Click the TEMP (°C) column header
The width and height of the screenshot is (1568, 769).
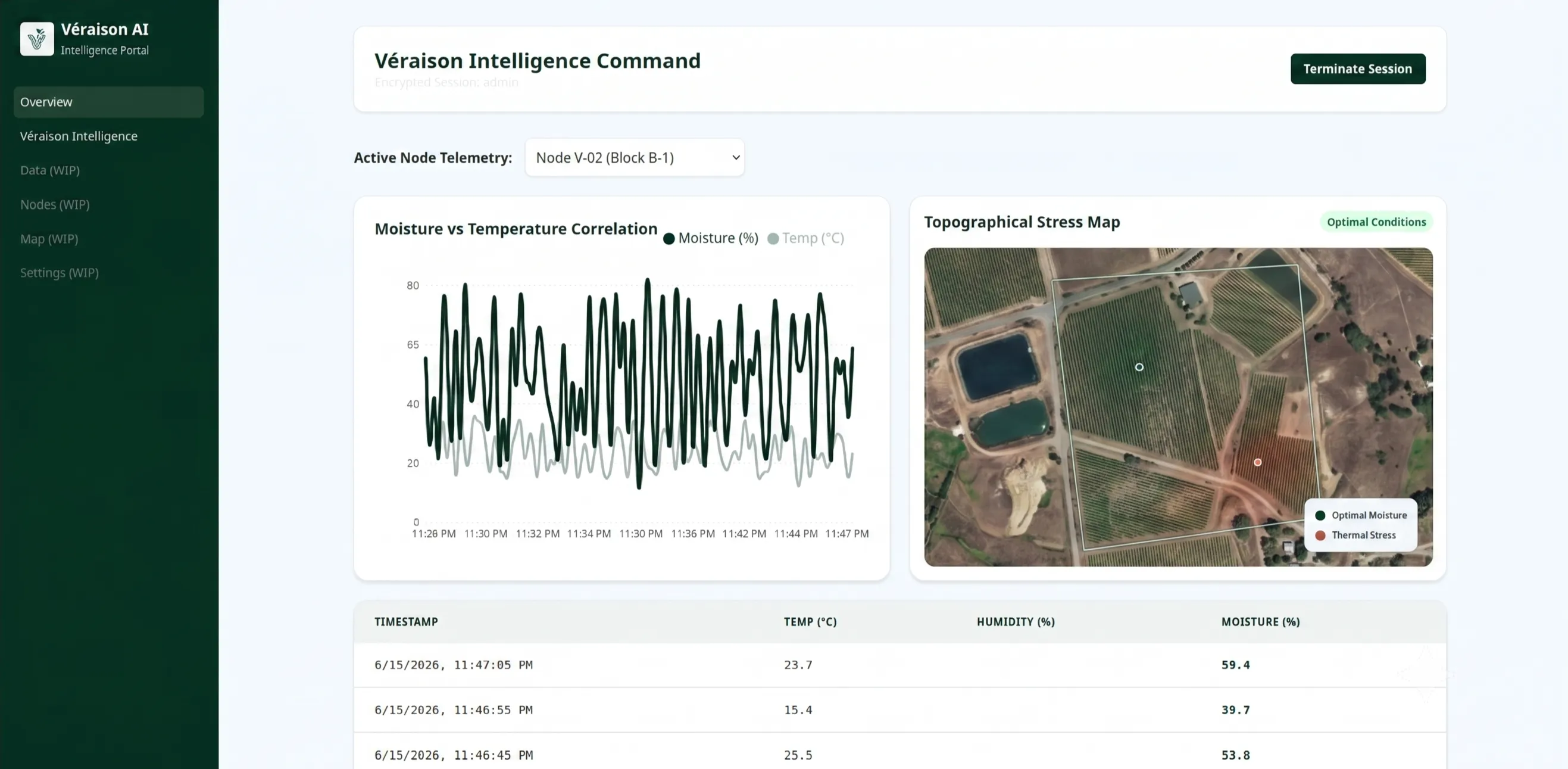(810, 622)
